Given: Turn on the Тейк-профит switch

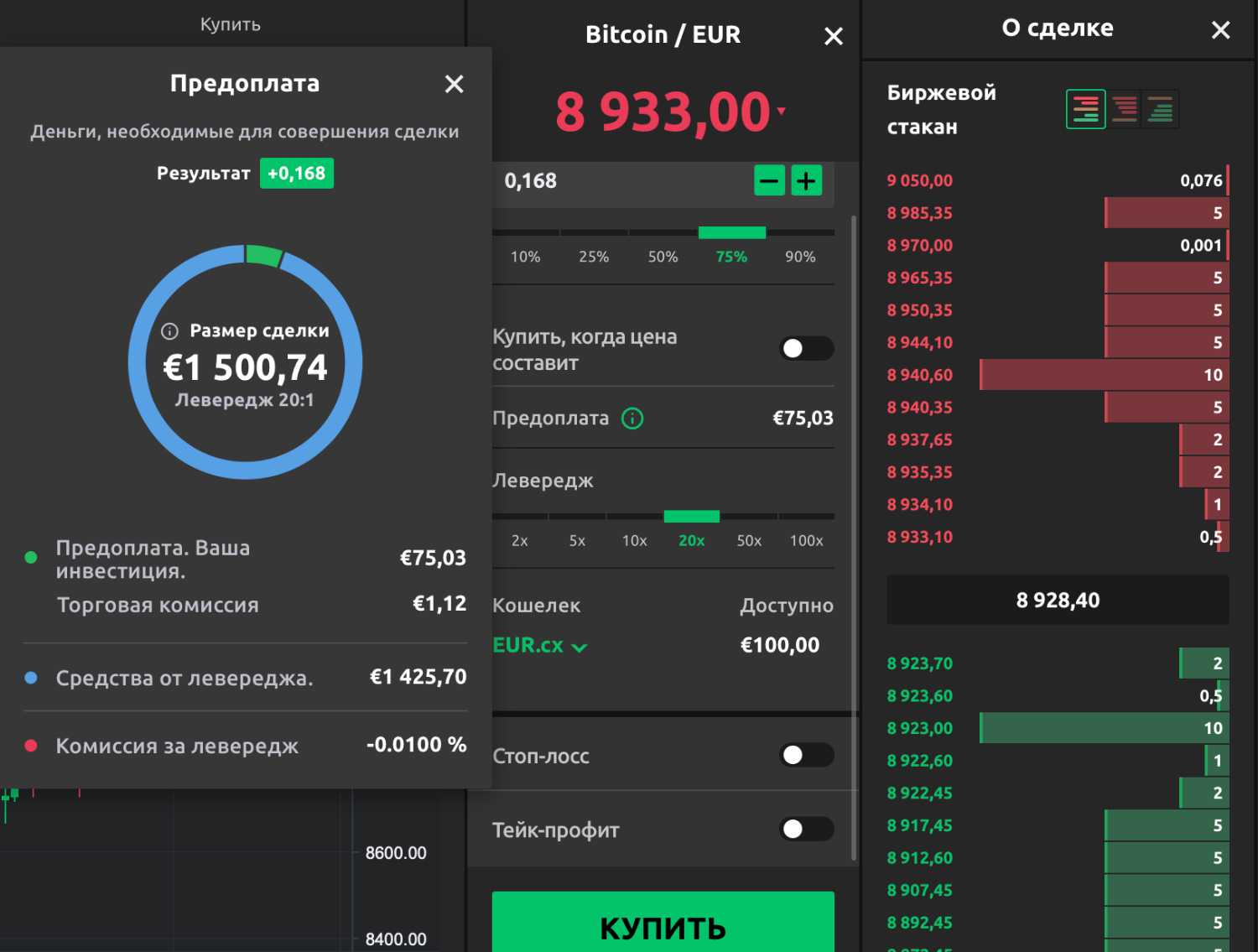Looking at the screenshot, I should [x=806, y=830].
